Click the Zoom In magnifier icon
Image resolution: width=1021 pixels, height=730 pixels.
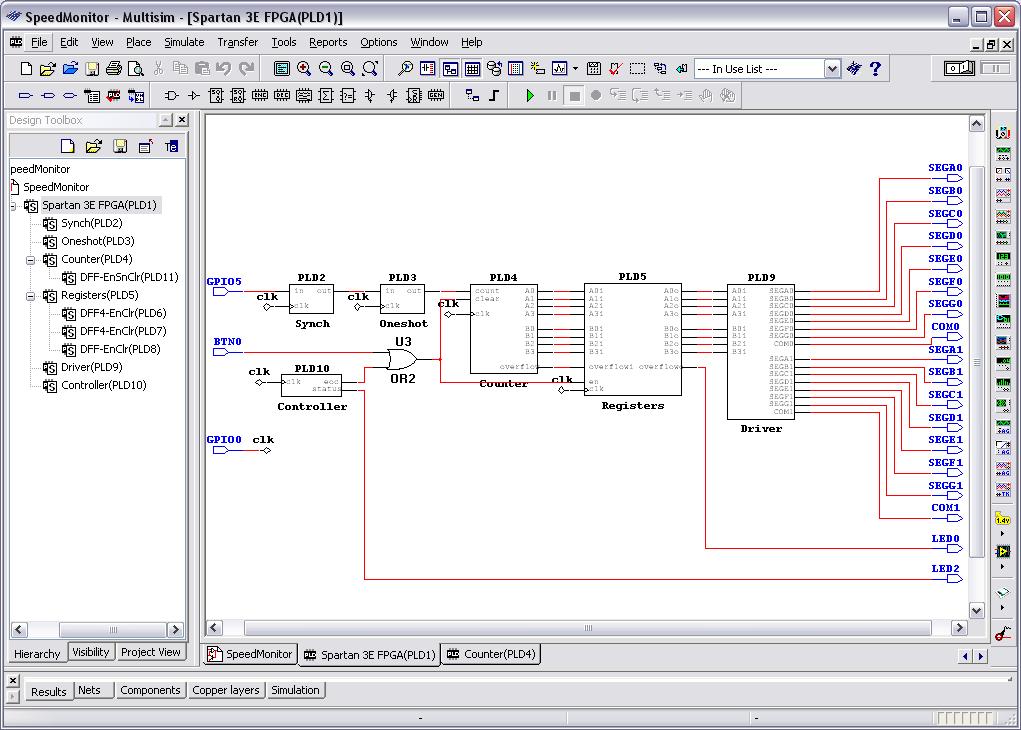pyautogui.click(x=304, y=69)
